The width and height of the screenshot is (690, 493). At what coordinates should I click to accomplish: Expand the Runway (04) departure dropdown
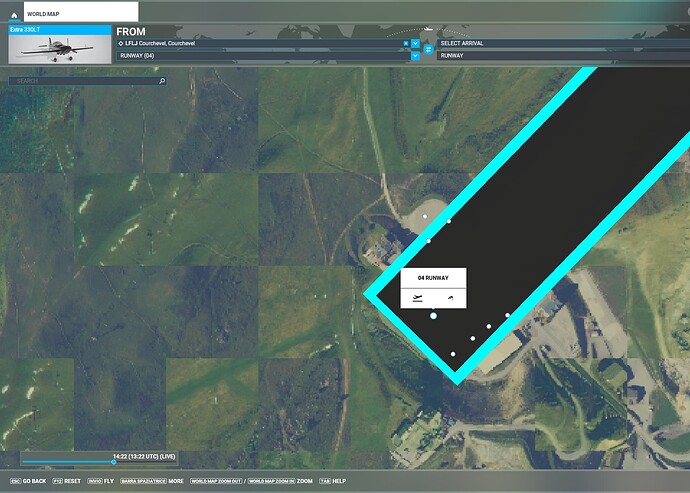coord(415,56)
